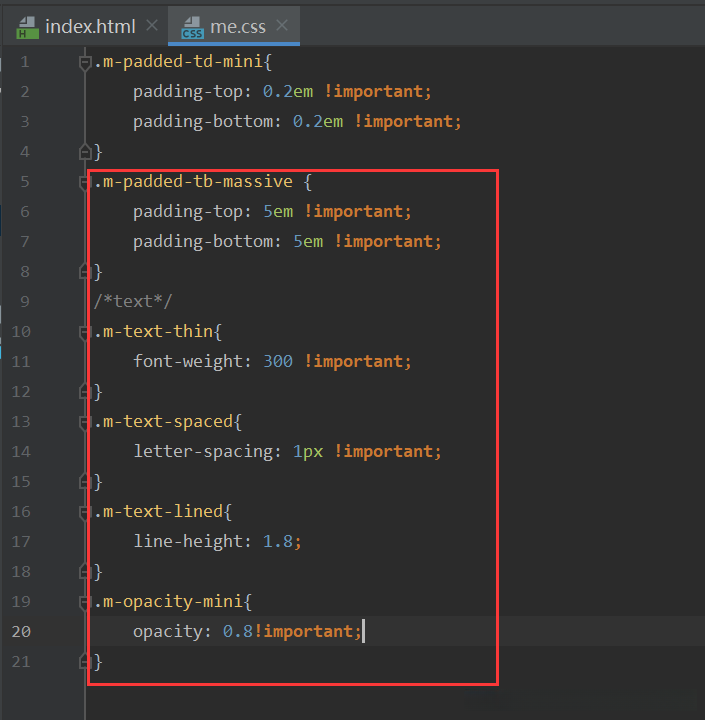The image size is (705, 720).
Task: Collapse the .m-text-lined block
Action: tap(86, 512)
